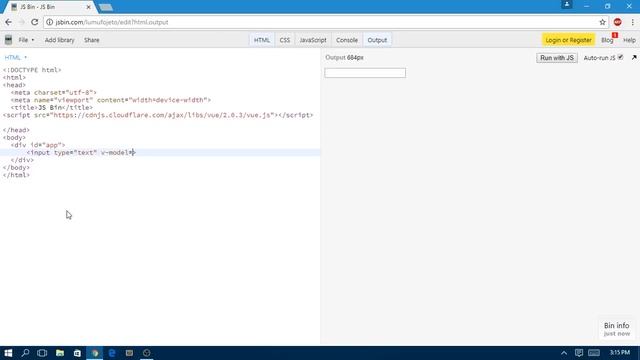Click the site info icon in address bar
Screen dimensions: 640x360
pos(49,22)
